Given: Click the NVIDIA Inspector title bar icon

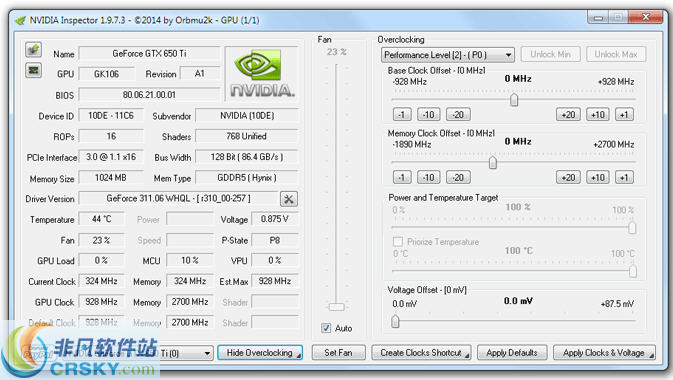Looking at the screenshot, I should [20, 20].
